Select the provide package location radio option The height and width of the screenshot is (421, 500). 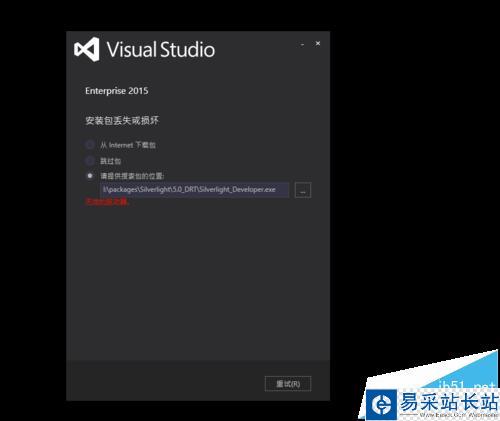(x=90, y=176)
